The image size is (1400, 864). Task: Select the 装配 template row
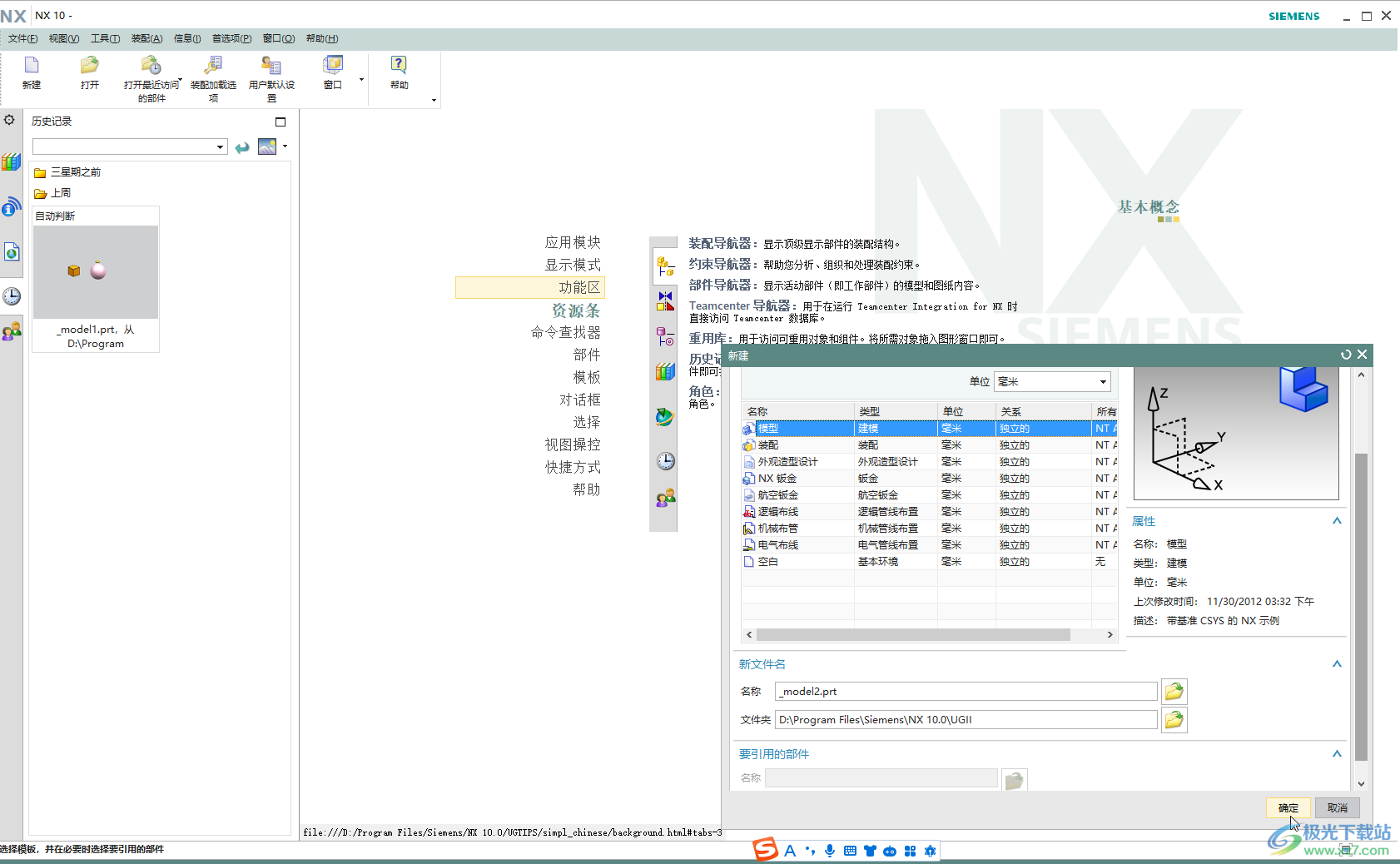pos(929,445)
